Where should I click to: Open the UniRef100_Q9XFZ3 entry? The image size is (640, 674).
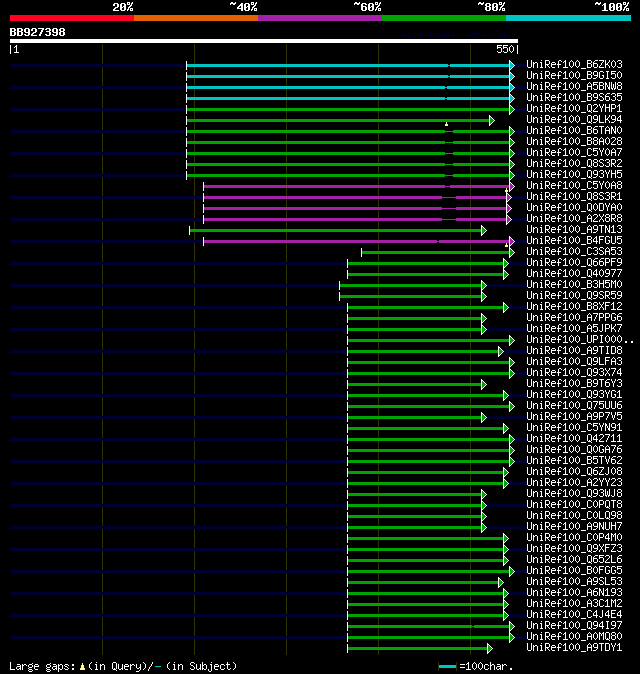point(574,548)
